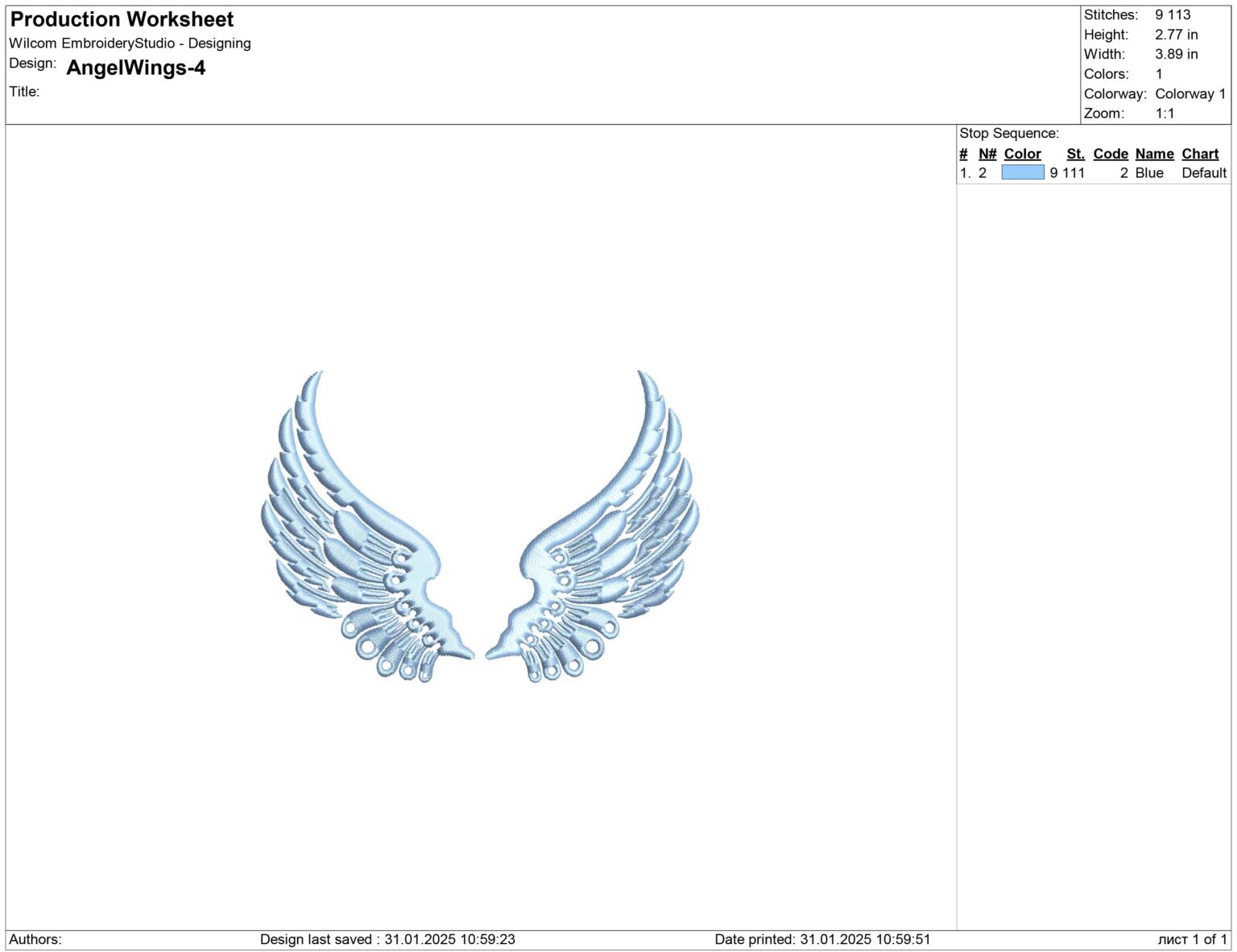Select the "#" column header
Screen dimensions: 1237x952
[x=964, y=154]
